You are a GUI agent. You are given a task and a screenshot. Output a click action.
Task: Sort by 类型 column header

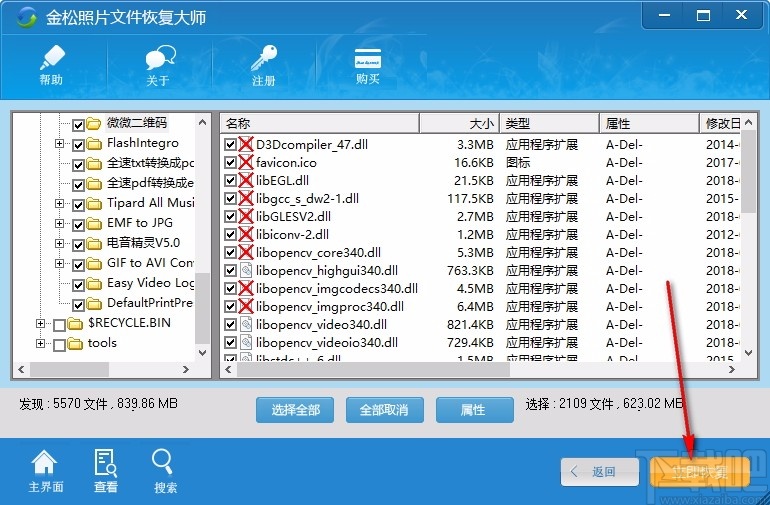click(x=549, y=123)
